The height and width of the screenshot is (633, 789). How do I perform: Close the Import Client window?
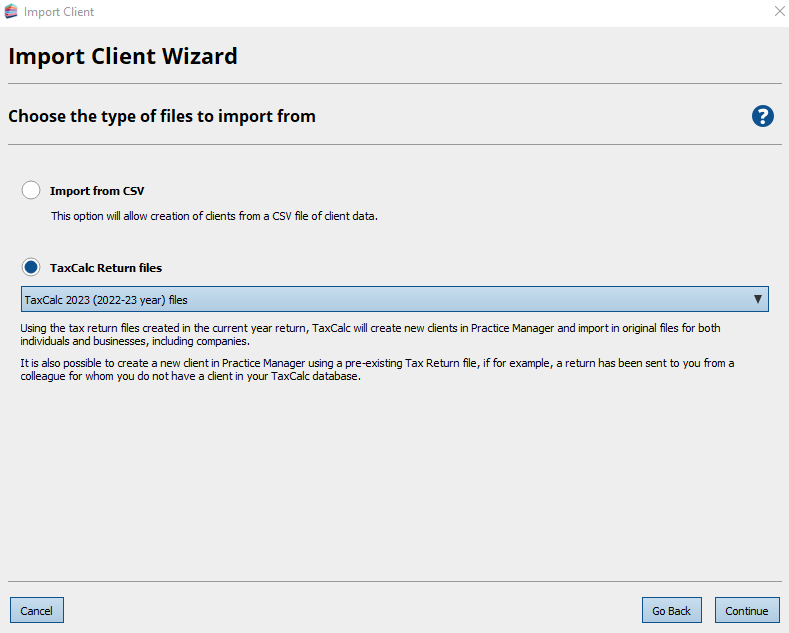pos(779,12)
